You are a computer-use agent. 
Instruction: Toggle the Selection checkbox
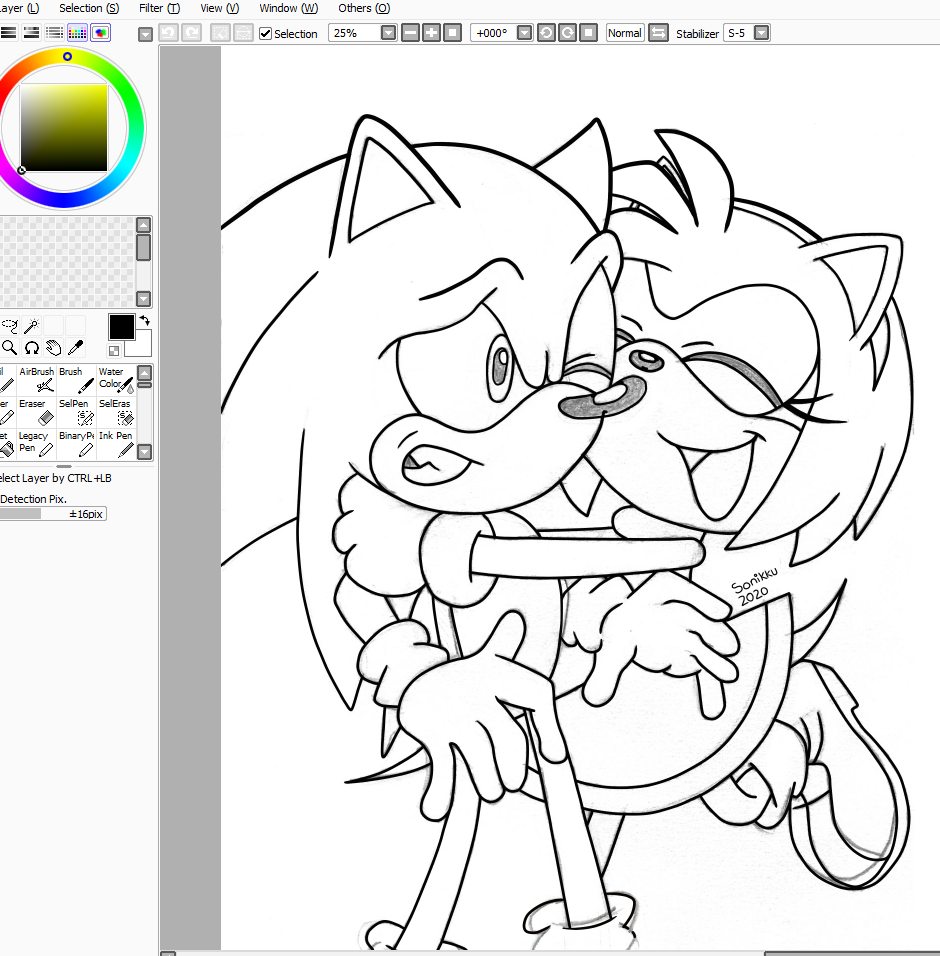tap(265, 34)
